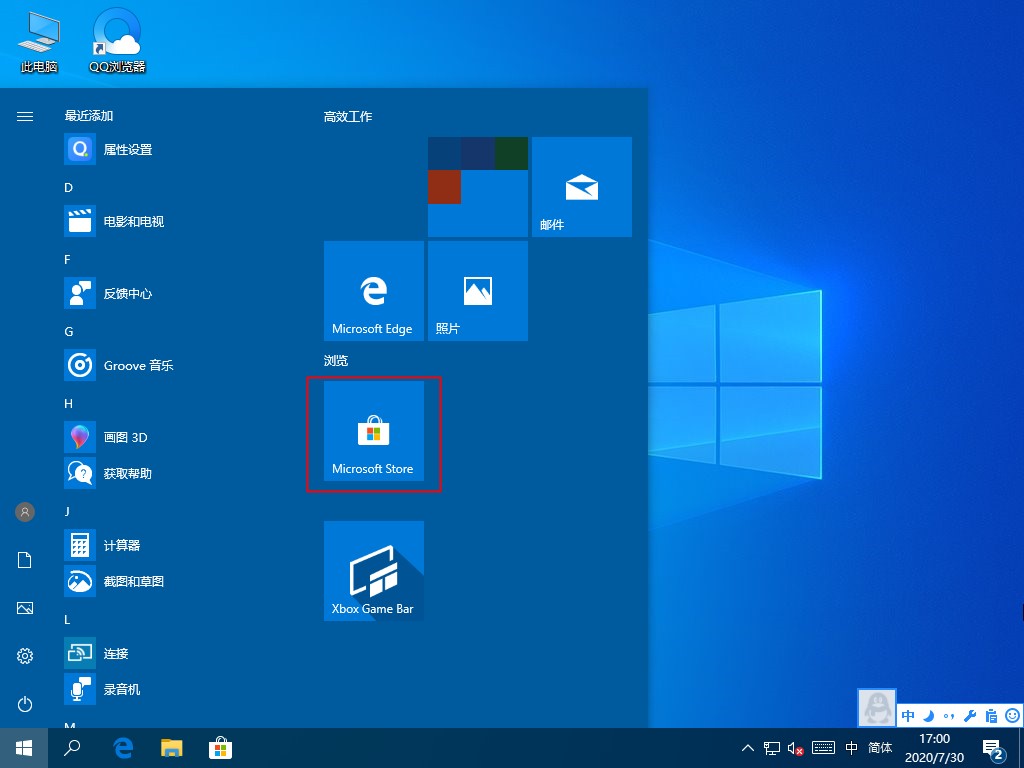This screenshot has width=1024, height=768.
Task: Toggle the moon mode on the input toolbar
Action: point(926,716)
